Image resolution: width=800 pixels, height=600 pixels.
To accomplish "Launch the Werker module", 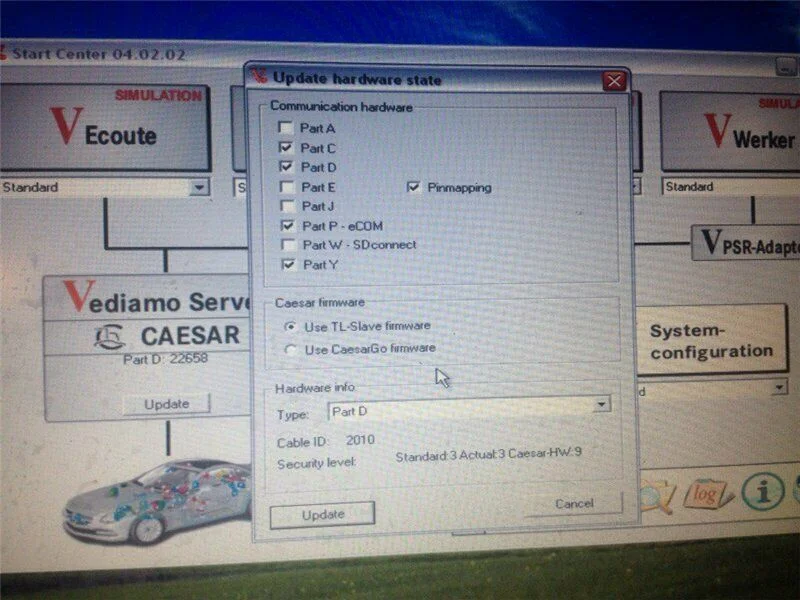I will [731, 132].
